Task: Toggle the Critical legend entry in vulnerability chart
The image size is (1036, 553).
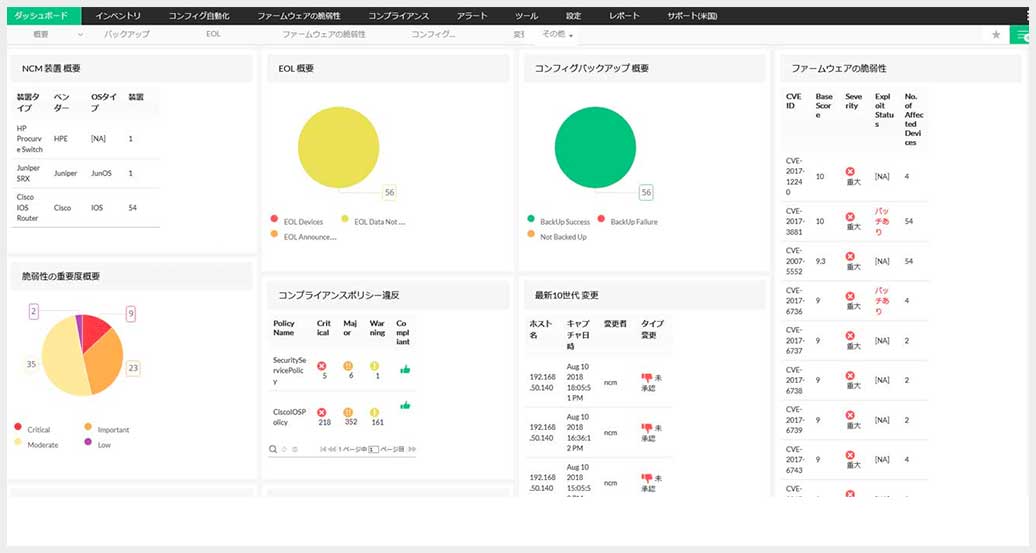Action: (x=32, y=429)
